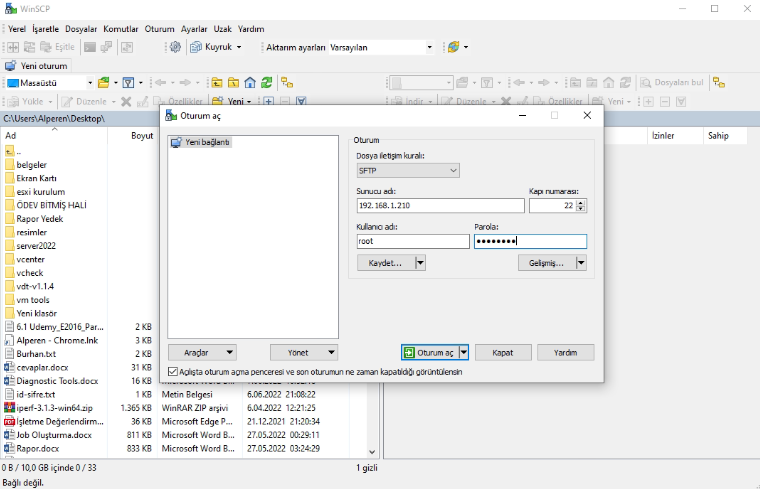Image resolution: width=760 pixels, height=489 pixels.
Task: Open the Dosya iletişim kuralı SFTP dropdown
Action: pos(408,171)
